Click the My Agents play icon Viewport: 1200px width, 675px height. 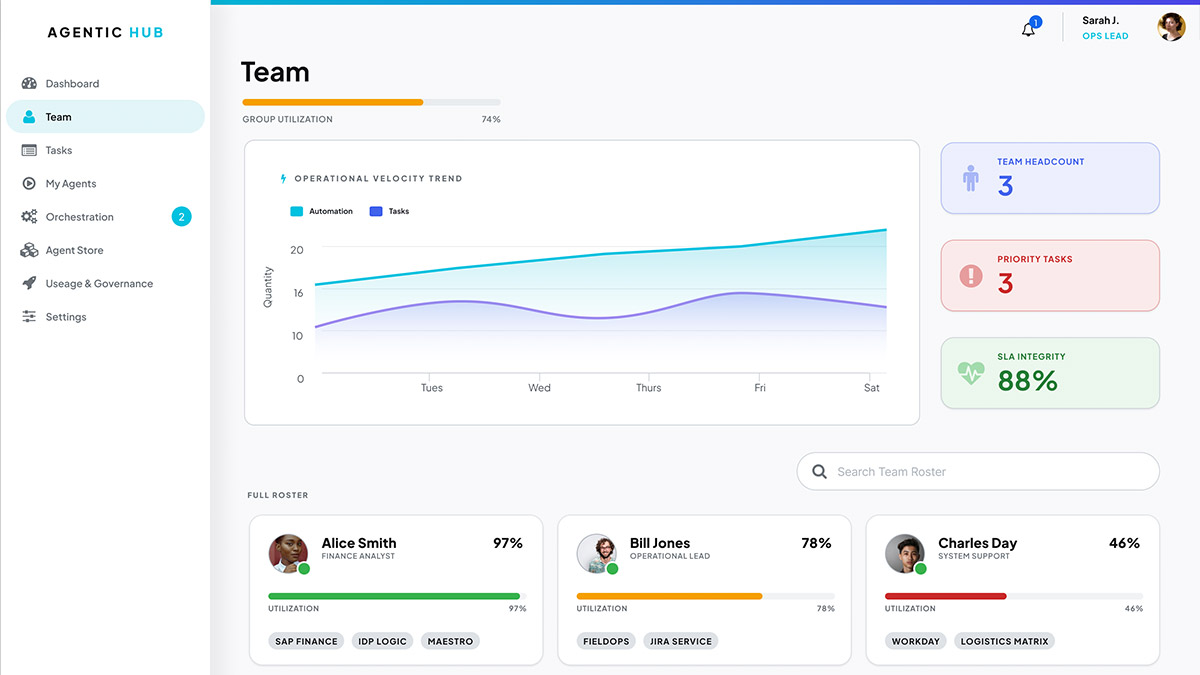29,184
